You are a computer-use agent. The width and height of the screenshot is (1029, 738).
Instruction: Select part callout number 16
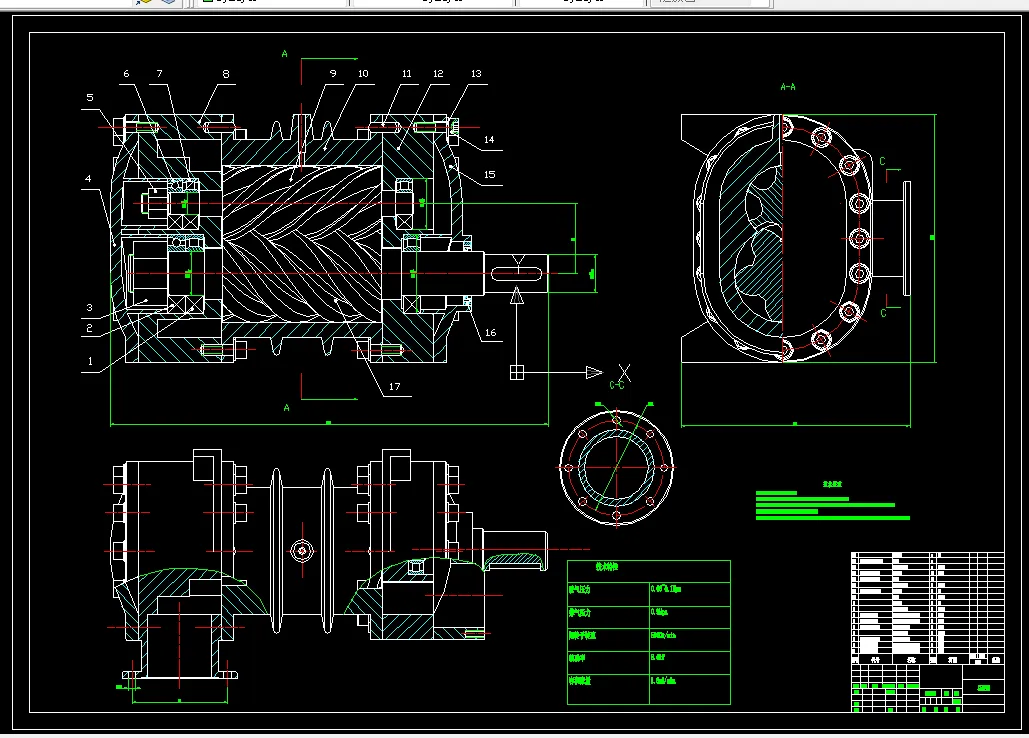tap(490, 333)
